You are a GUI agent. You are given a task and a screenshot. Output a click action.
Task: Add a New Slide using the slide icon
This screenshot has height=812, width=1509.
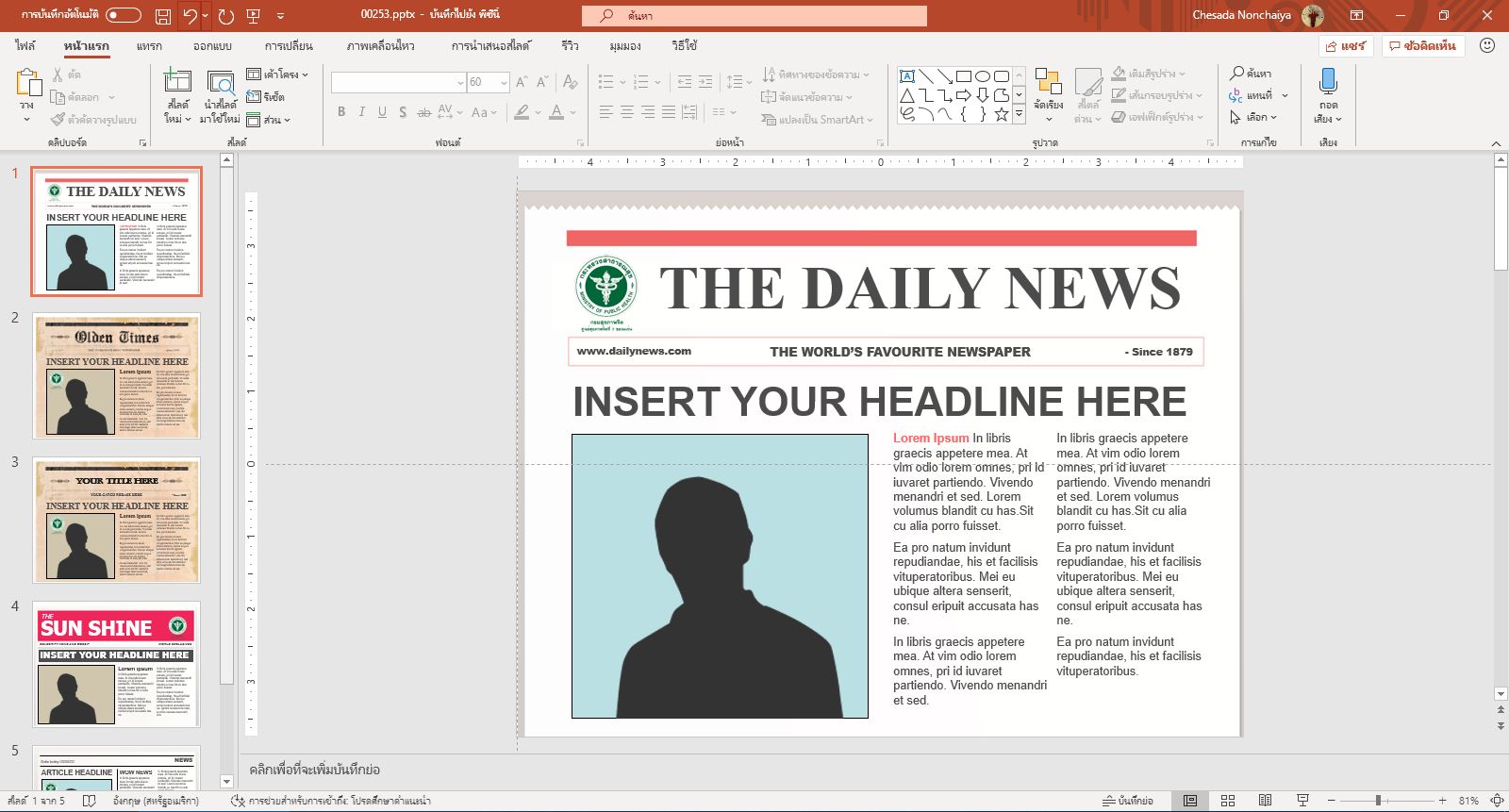(177, 81)
